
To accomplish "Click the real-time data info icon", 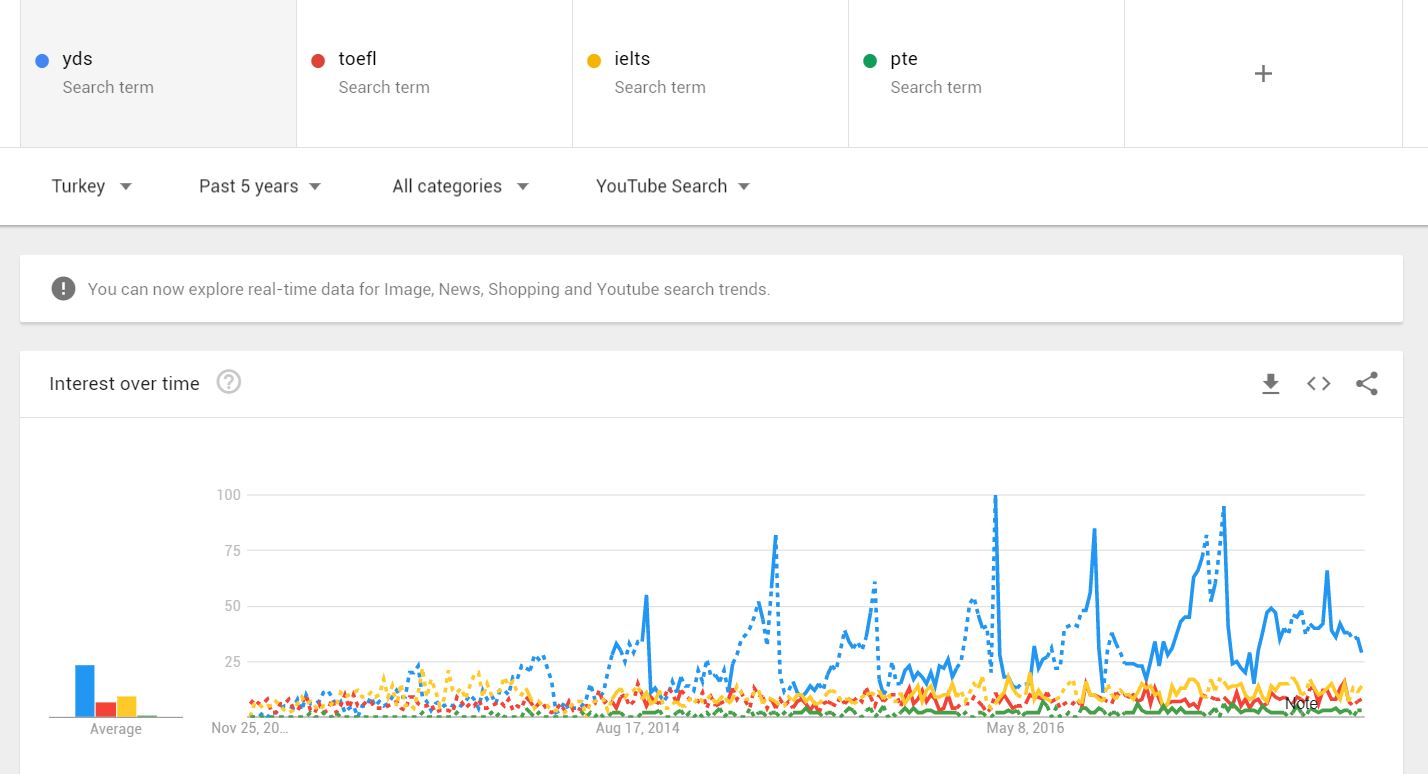I will click(63, 289).
